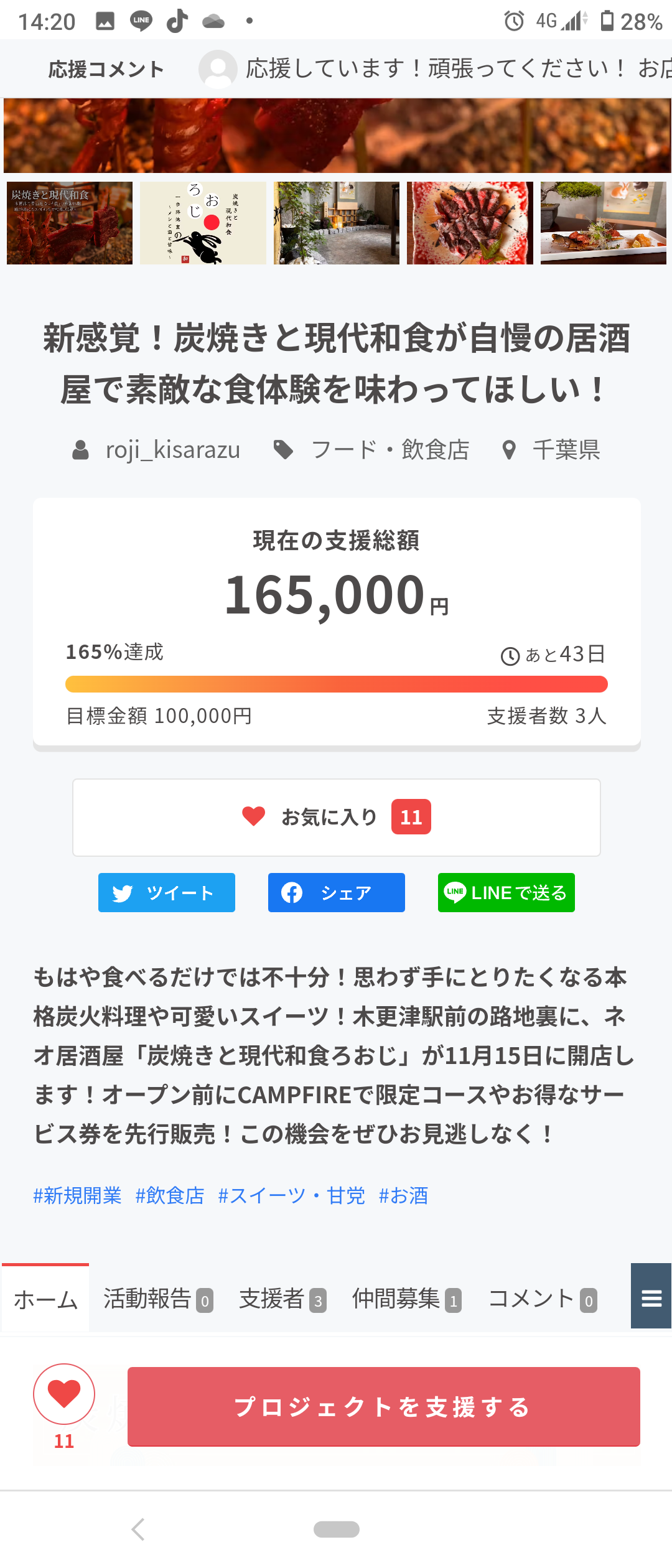Send via the LINEで送る button
The height and width of the screenshot is (1568, 672).
[506, 893]
